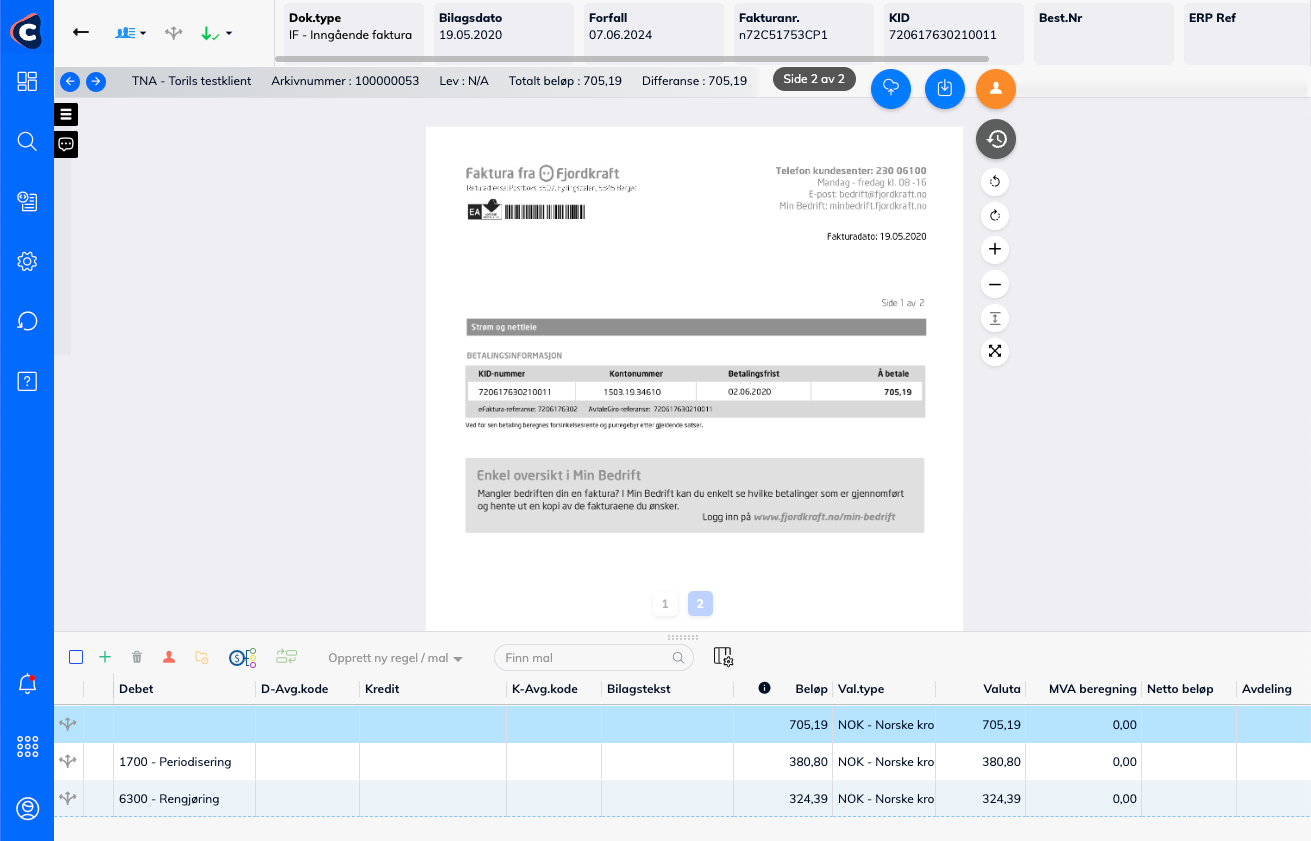
Task: Open the Opprett ny regel / mal dropdown
Action: click(x=391, y=657)
